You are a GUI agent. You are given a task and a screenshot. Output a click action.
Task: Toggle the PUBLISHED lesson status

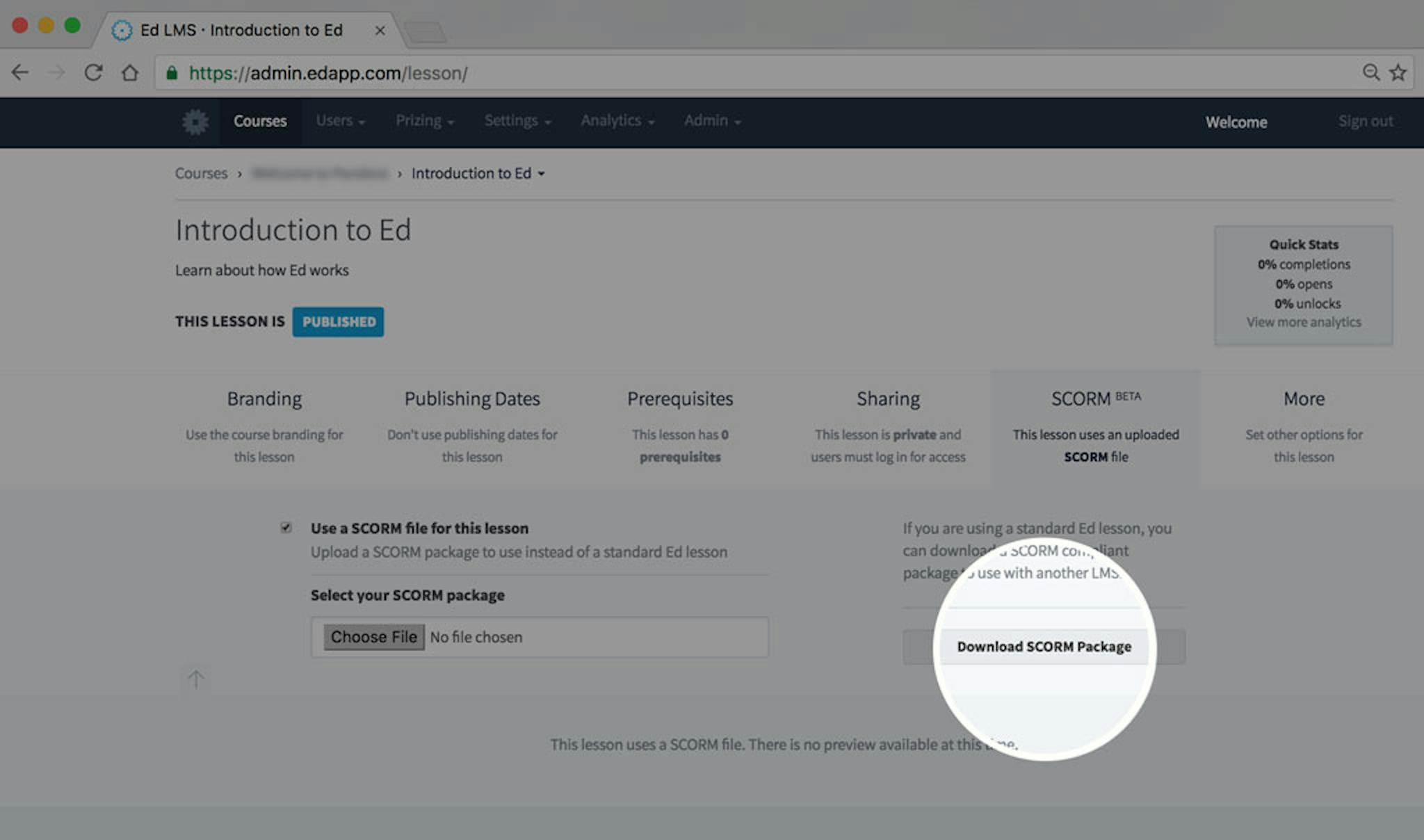(x=339, y=321)
